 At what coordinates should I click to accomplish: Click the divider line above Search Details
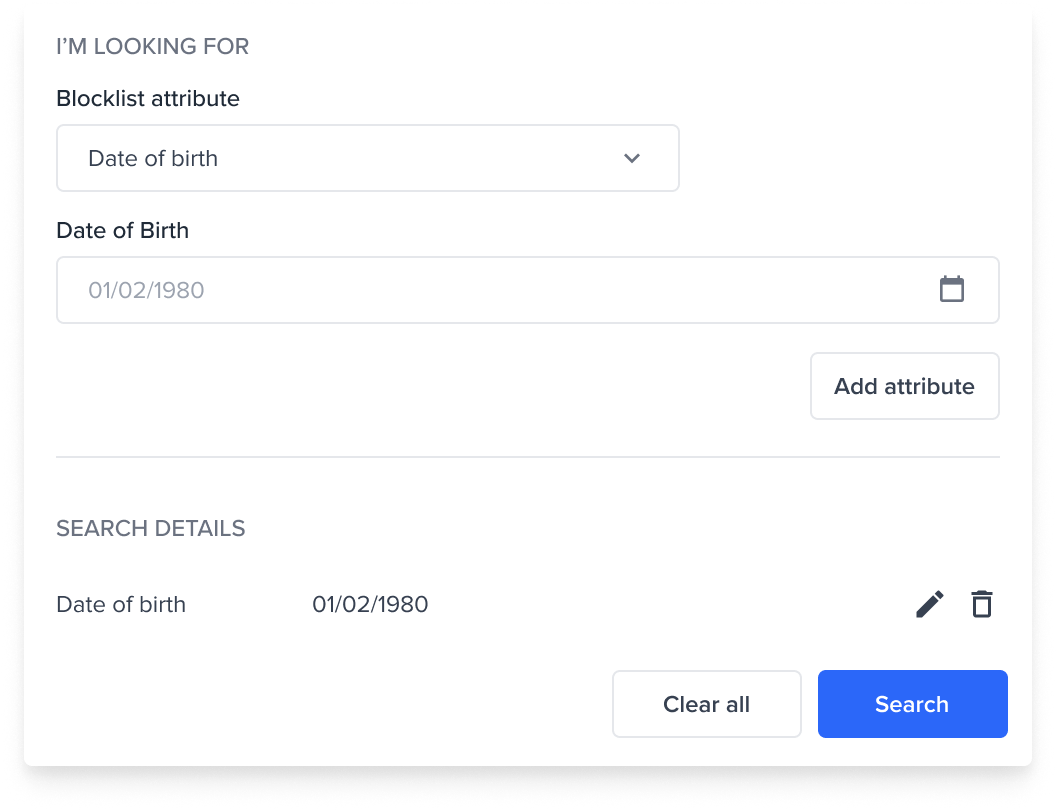527,457
